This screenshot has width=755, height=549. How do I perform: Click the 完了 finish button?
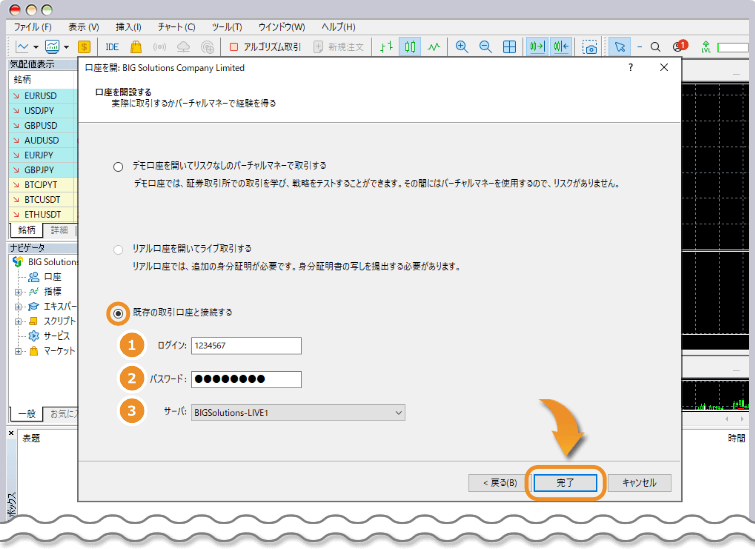coord(565,483)
